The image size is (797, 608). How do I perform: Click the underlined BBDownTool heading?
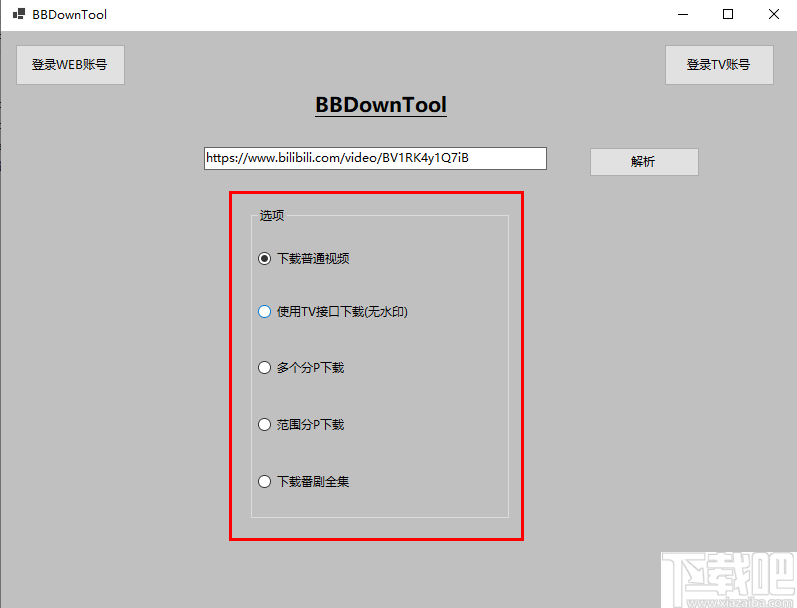[381, 105]
